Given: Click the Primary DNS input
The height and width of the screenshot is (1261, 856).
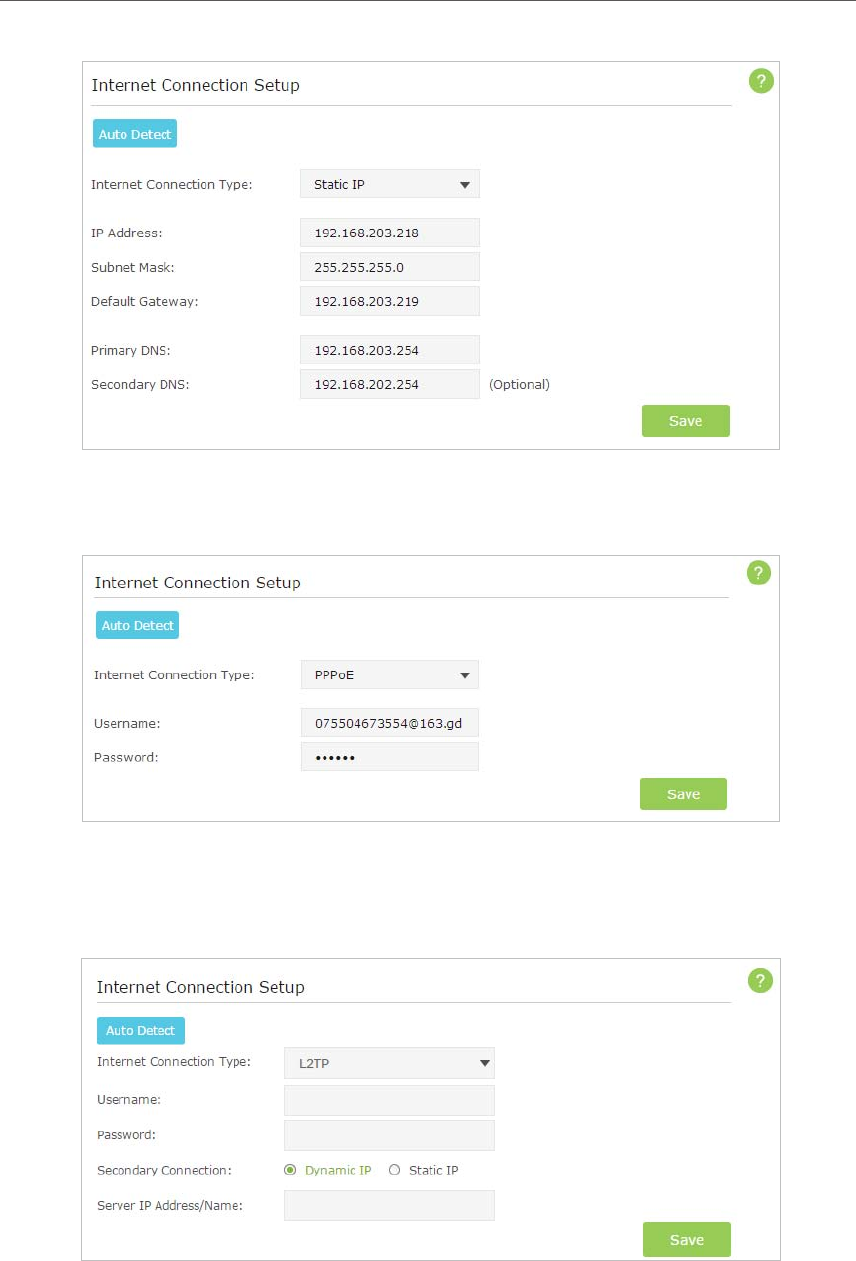Looking at the screenshot, I should [x=389, y=350].
